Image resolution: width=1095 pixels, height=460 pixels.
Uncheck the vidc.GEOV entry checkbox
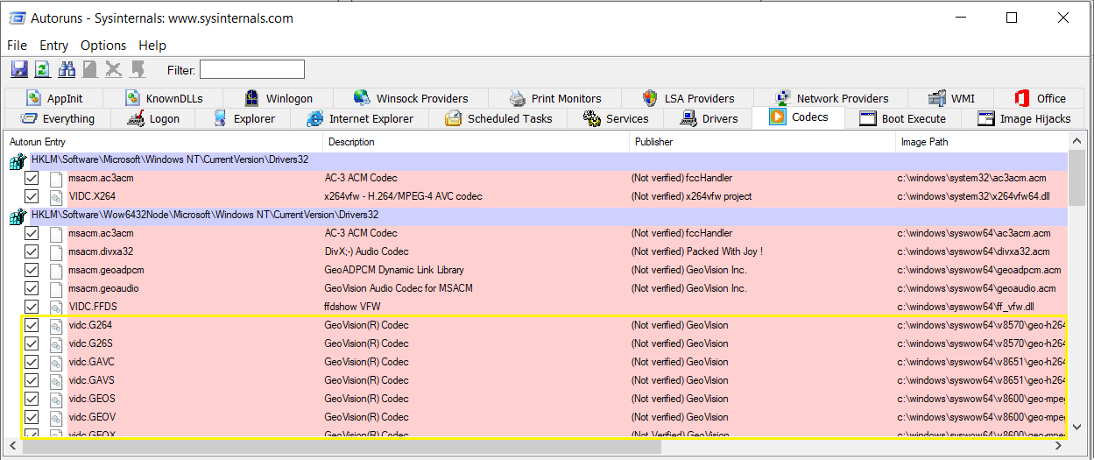pyautogui.click(x=31, y=417)
